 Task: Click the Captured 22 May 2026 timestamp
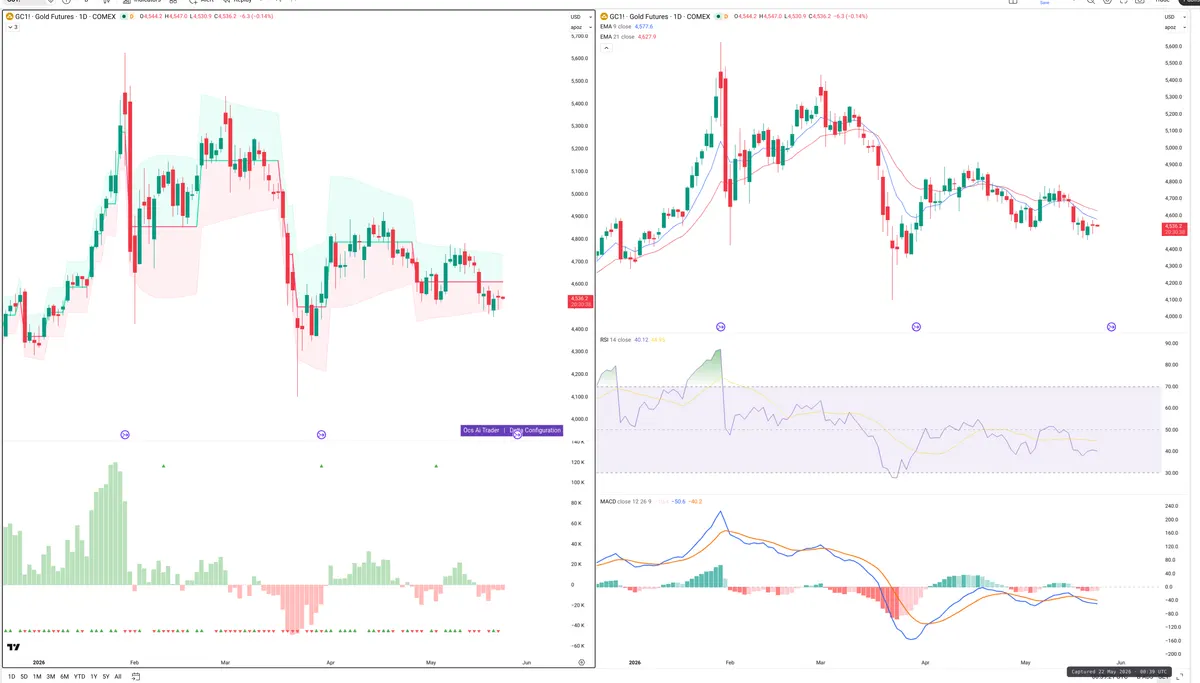coord(1121,672)
